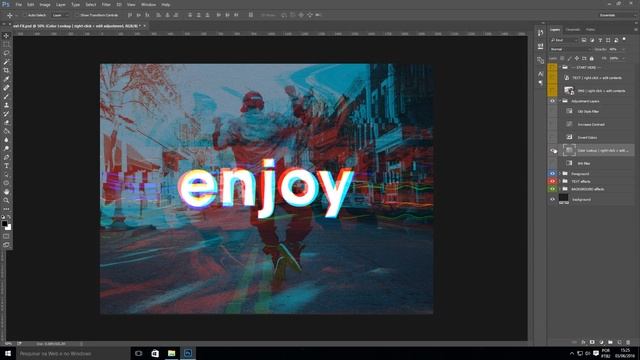
Task: Select the Lasso tool
Action: pos(6,53)
